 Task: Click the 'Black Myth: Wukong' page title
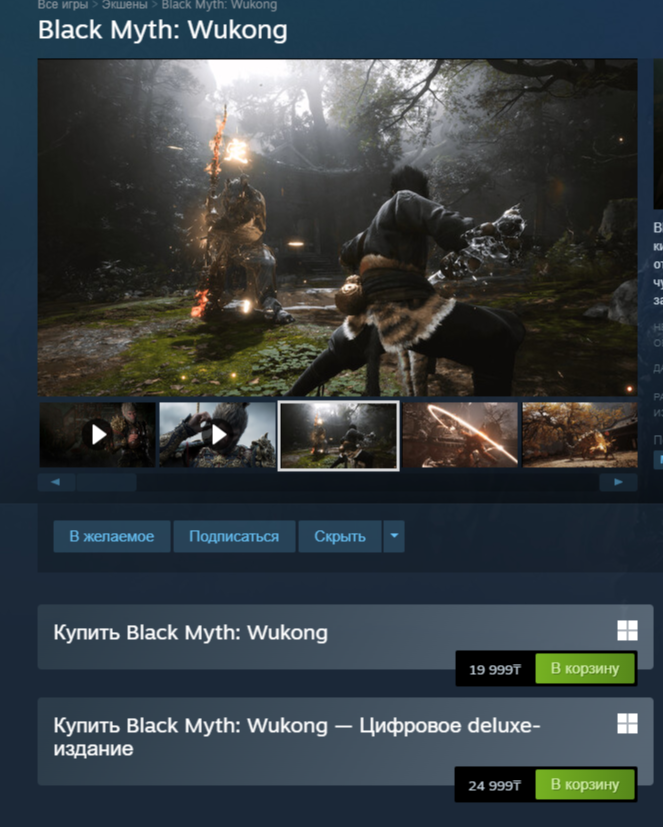163,30
